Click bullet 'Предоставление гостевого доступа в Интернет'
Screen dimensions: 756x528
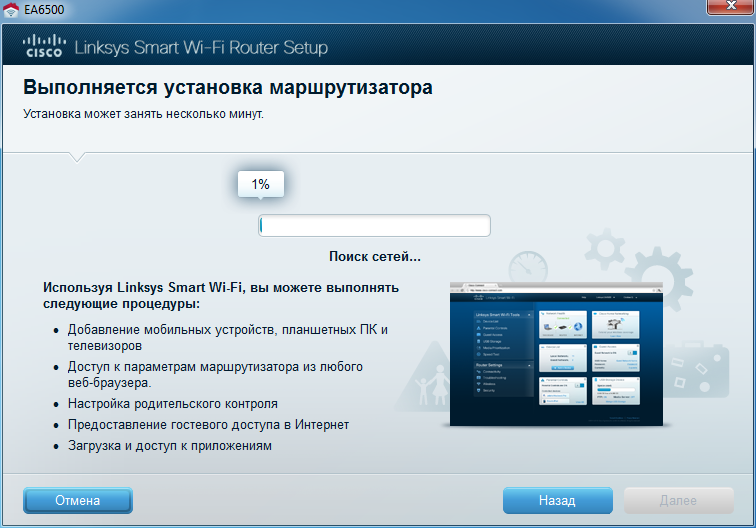[208, 425]
